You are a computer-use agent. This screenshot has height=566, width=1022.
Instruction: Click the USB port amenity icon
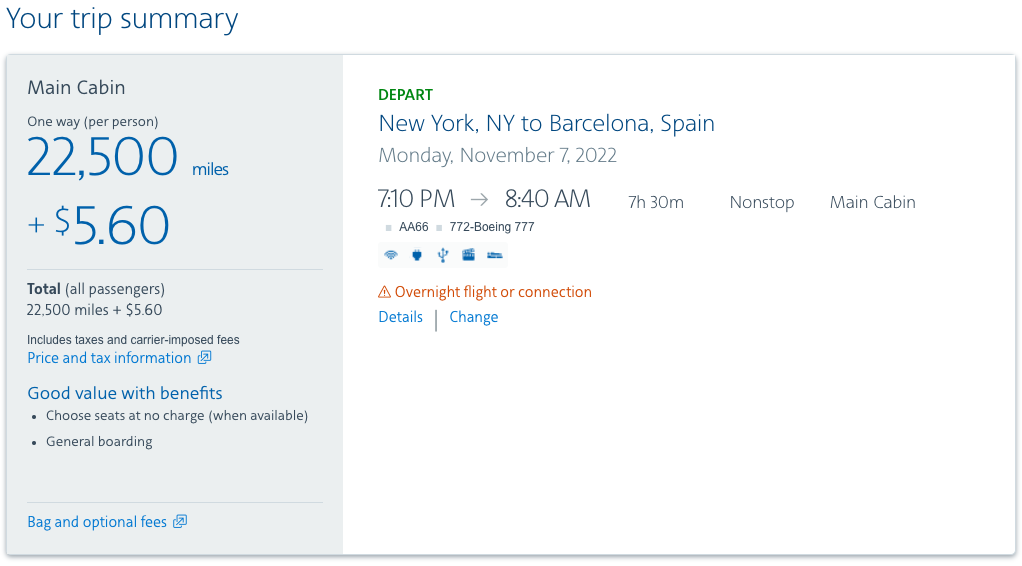443,255
